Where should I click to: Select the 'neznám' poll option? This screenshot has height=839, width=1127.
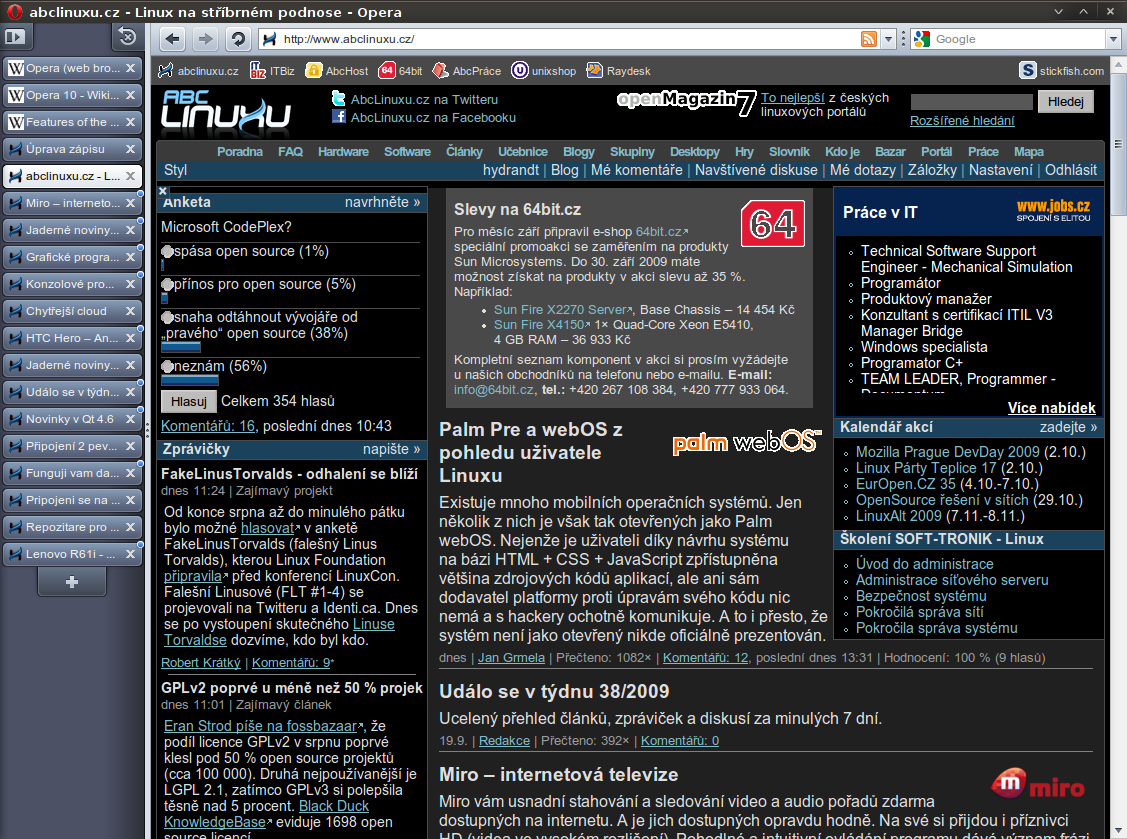tap(167, 367)
